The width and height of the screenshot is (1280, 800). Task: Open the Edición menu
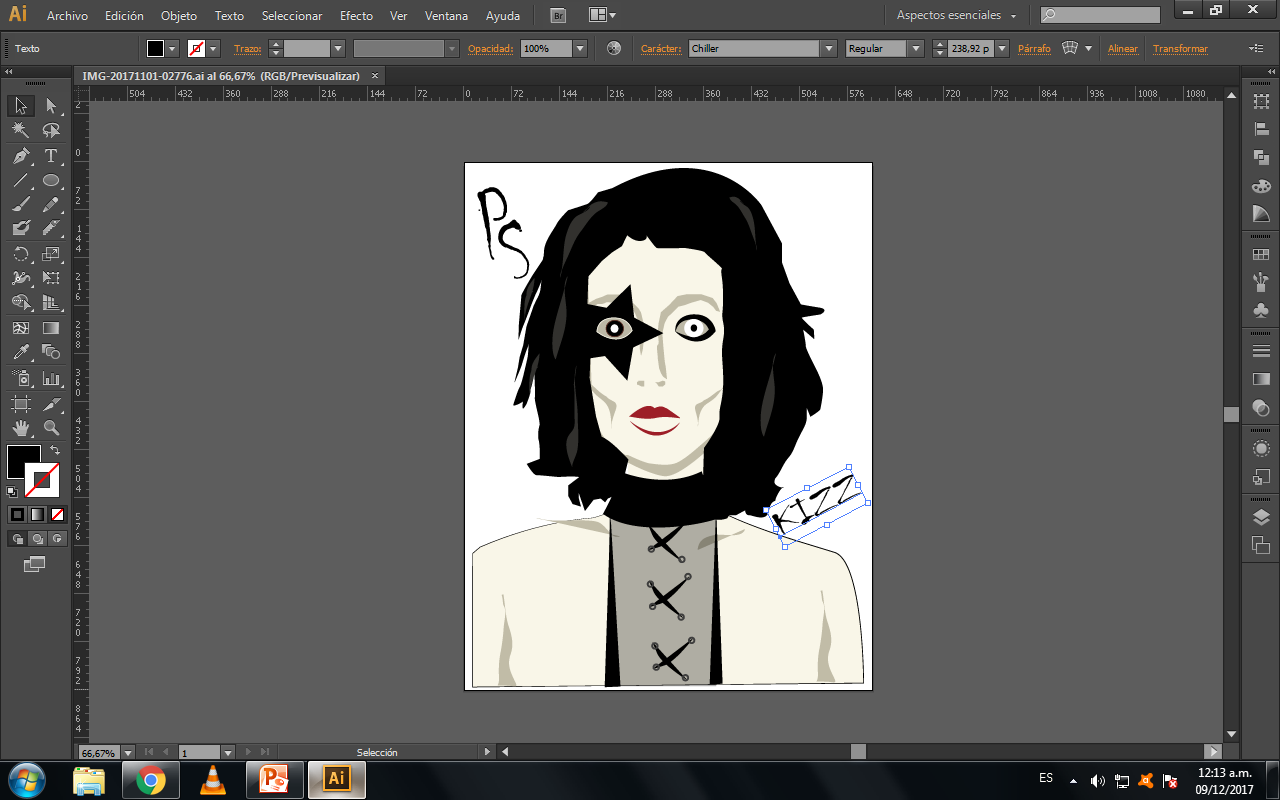[x=124, y=16]
